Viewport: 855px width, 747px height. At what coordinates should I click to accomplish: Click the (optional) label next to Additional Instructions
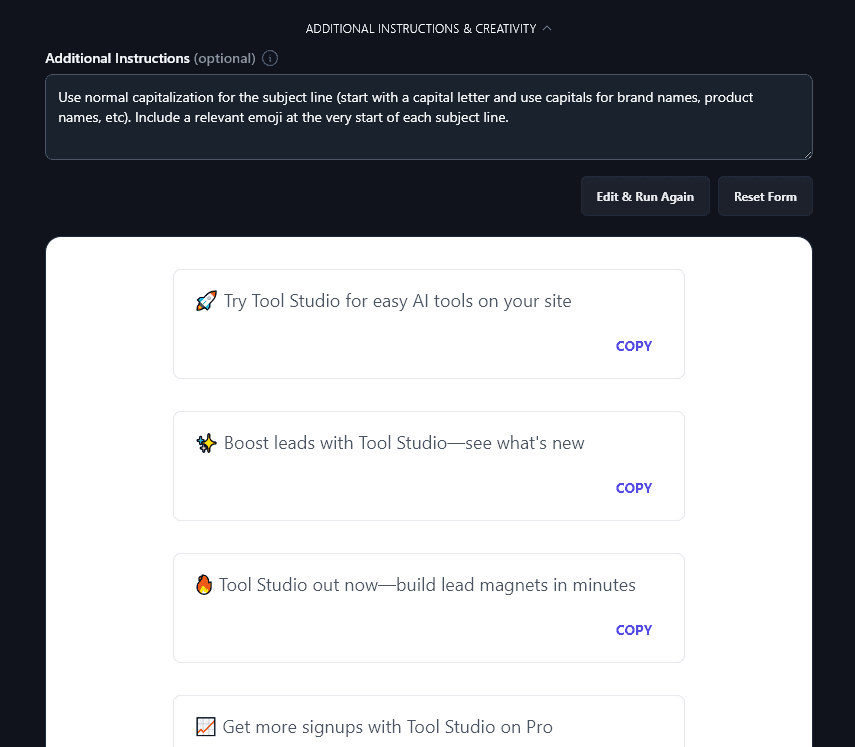(222, 58)
